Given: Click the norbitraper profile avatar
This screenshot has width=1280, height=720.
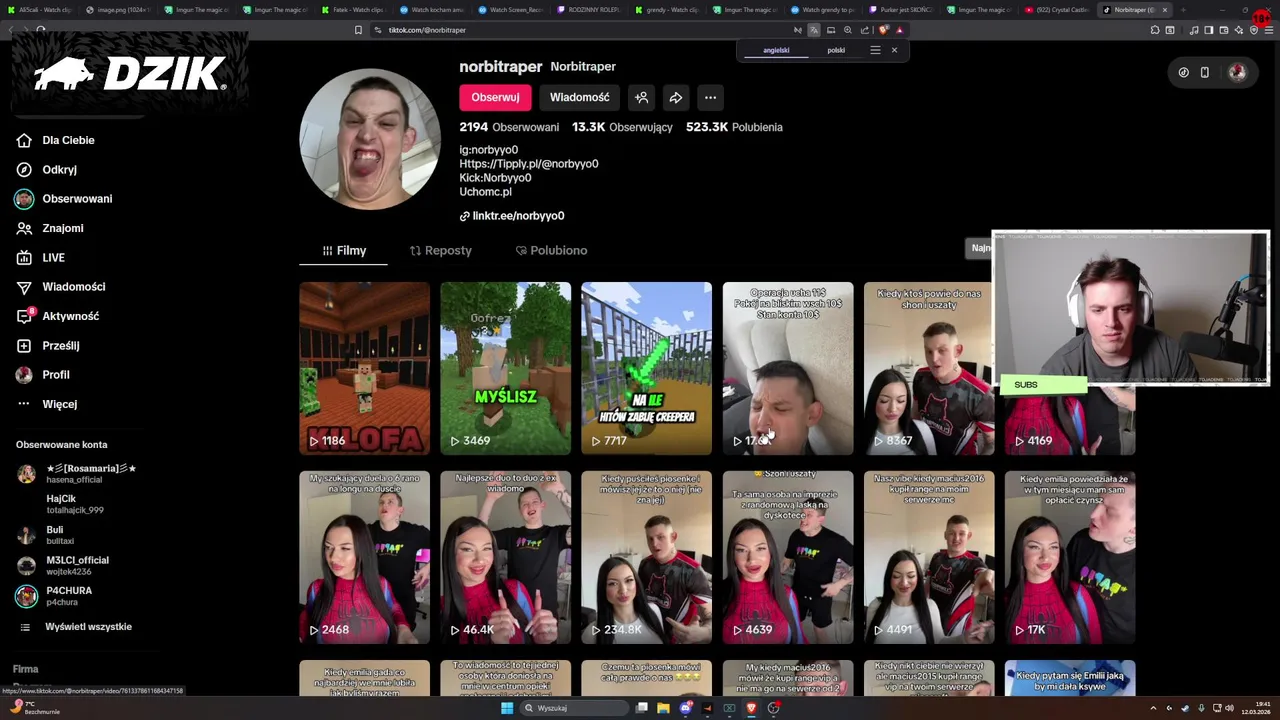Looking at the screenshot, I should (x=370, y=139).
